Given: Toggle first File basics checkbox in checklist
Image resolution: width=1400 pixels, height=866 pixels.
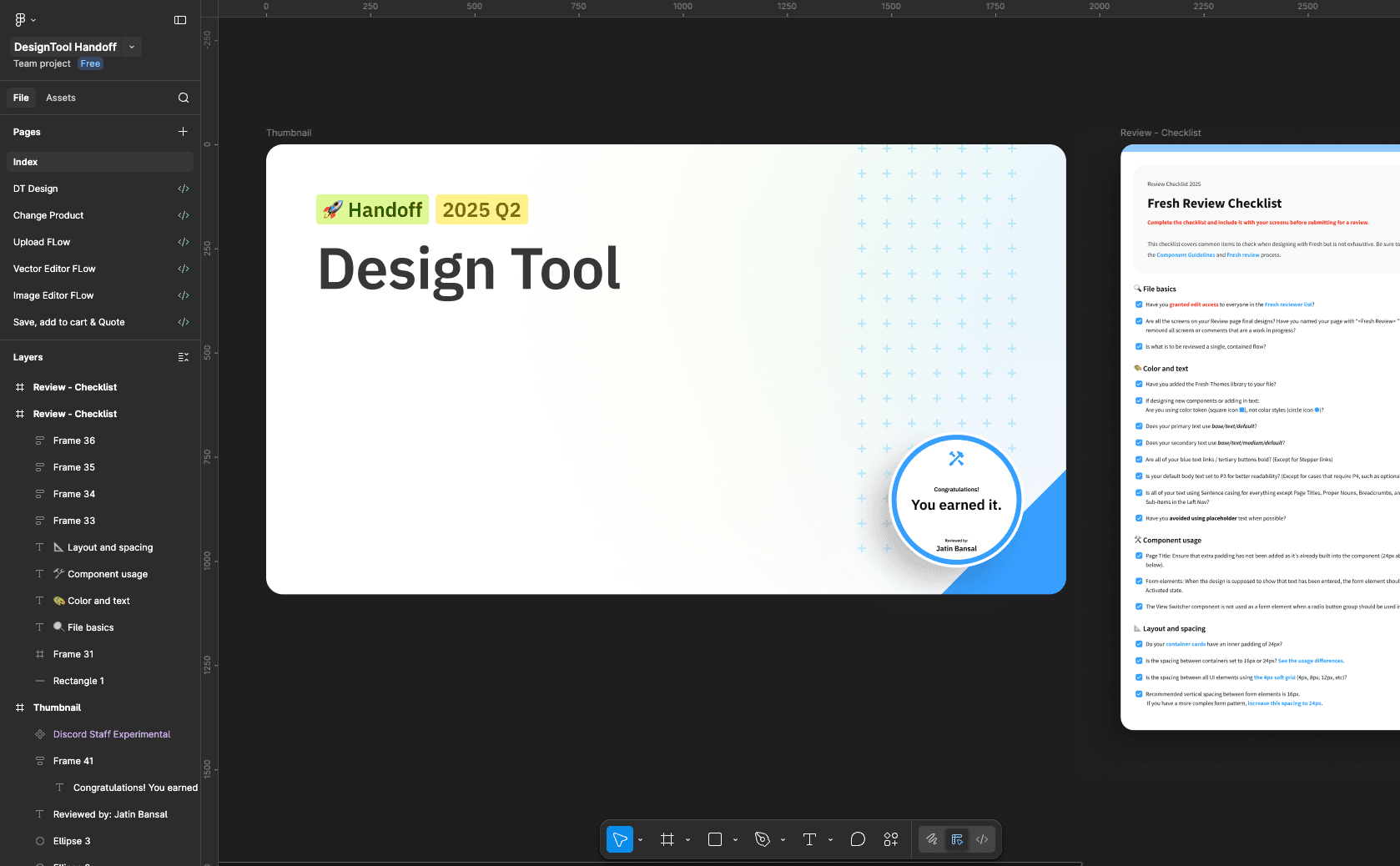Looking at the screenshot, I should (x=1139, y=305).
